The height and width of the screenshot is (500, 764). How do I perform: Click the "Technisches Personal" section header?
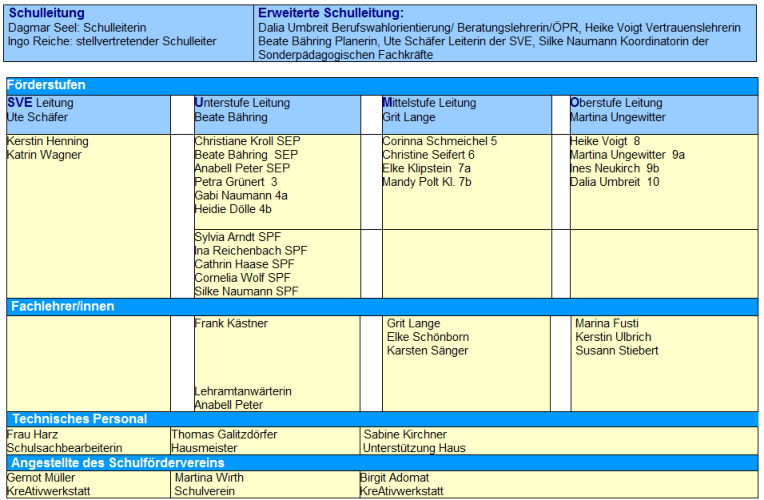tap(79, 419)
